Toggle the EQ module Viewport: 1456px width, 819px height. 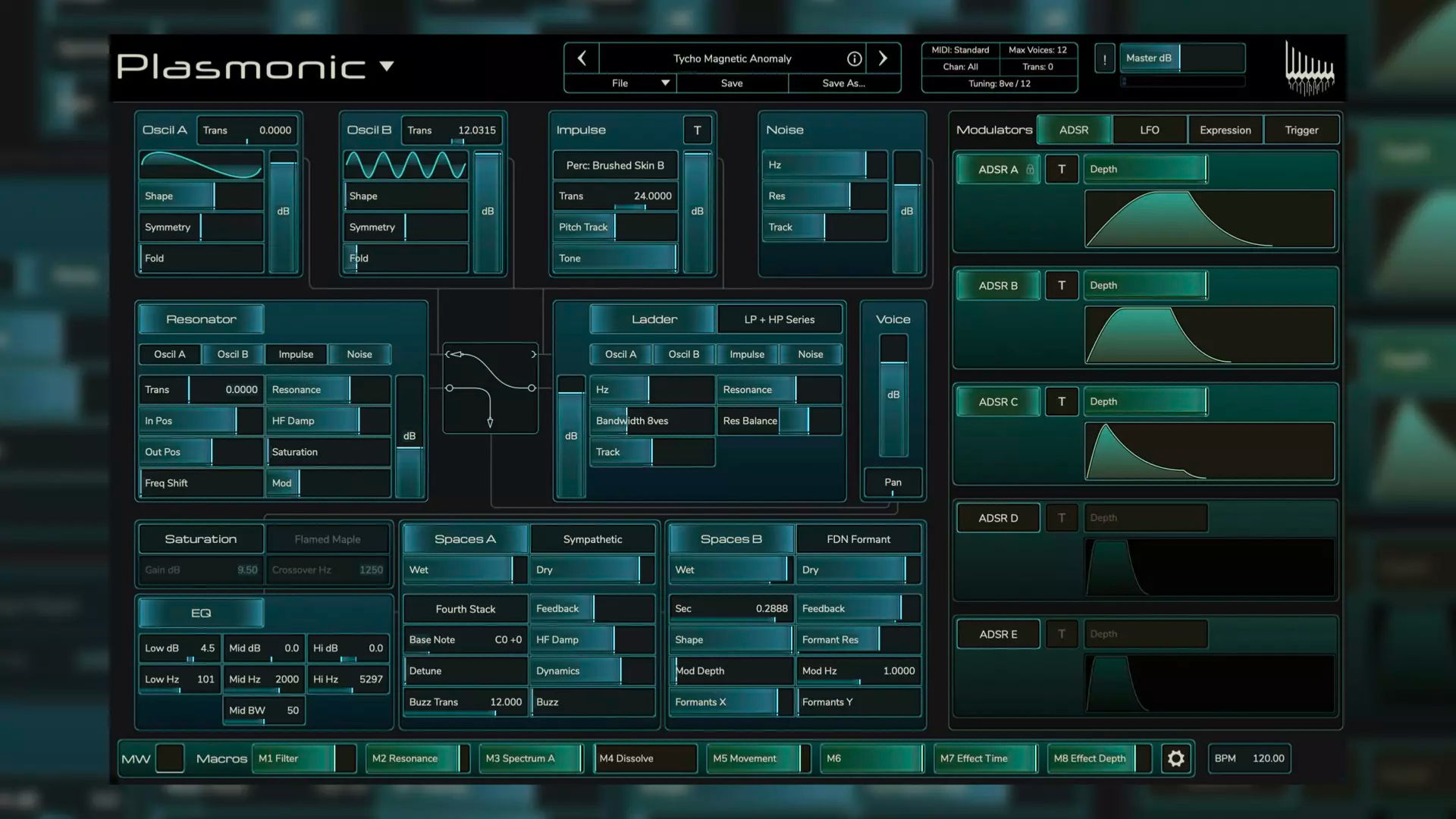[201, 613]
